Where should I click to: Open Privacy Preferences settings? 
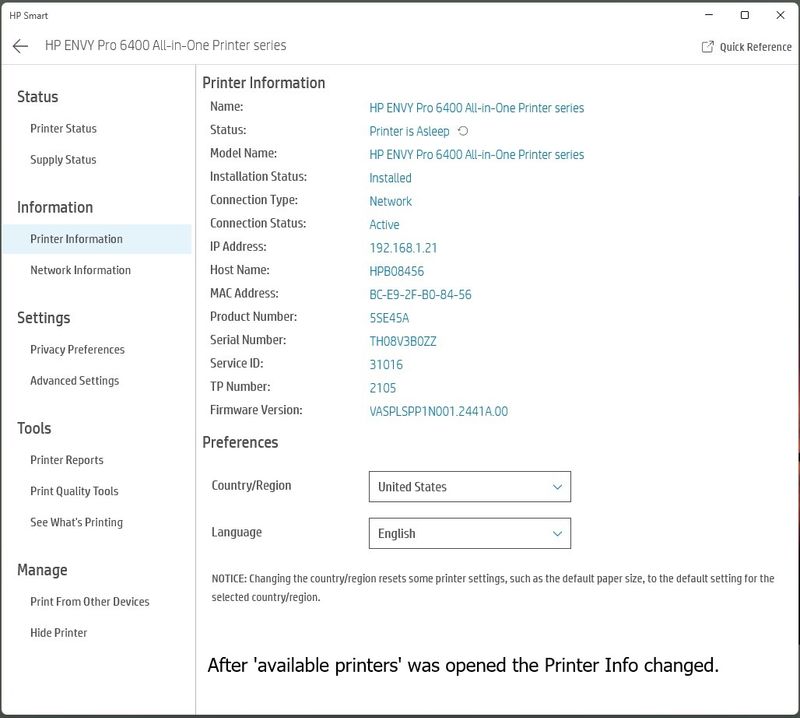tap(78, 350)
